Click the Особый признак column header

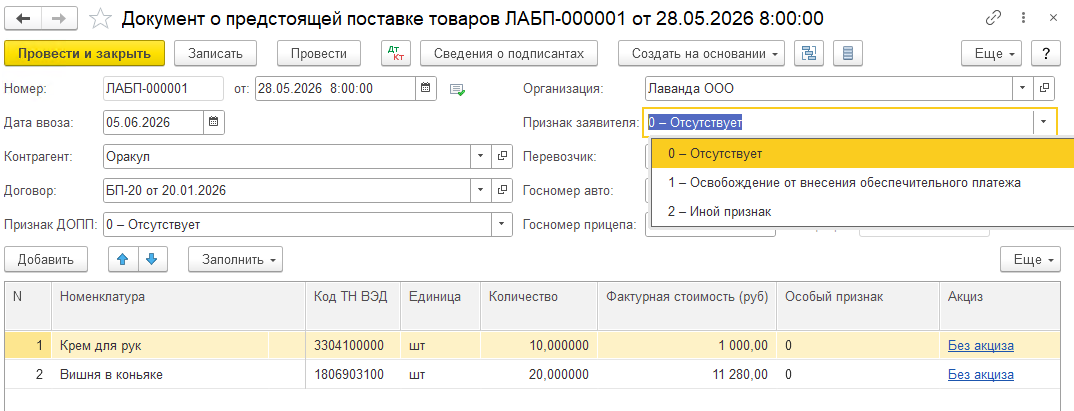coord(858,306)
